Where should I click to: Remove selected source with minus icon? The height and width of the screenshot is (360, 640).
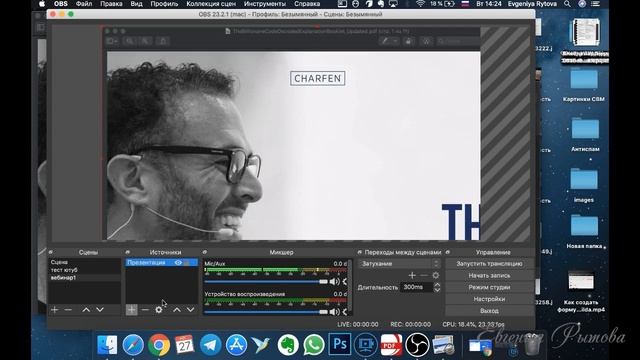pyautogui.click(x=145, y=310)
